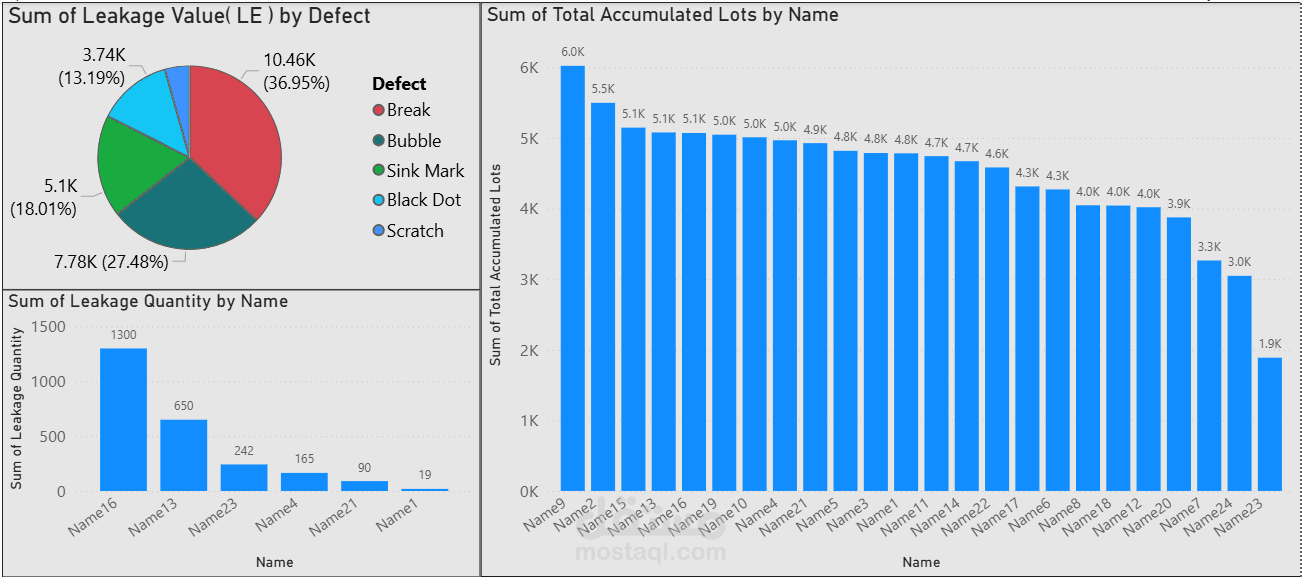Select the Name23 bar labeled 242
Viewport: 1302px width, 577px height.
(244, 478)
